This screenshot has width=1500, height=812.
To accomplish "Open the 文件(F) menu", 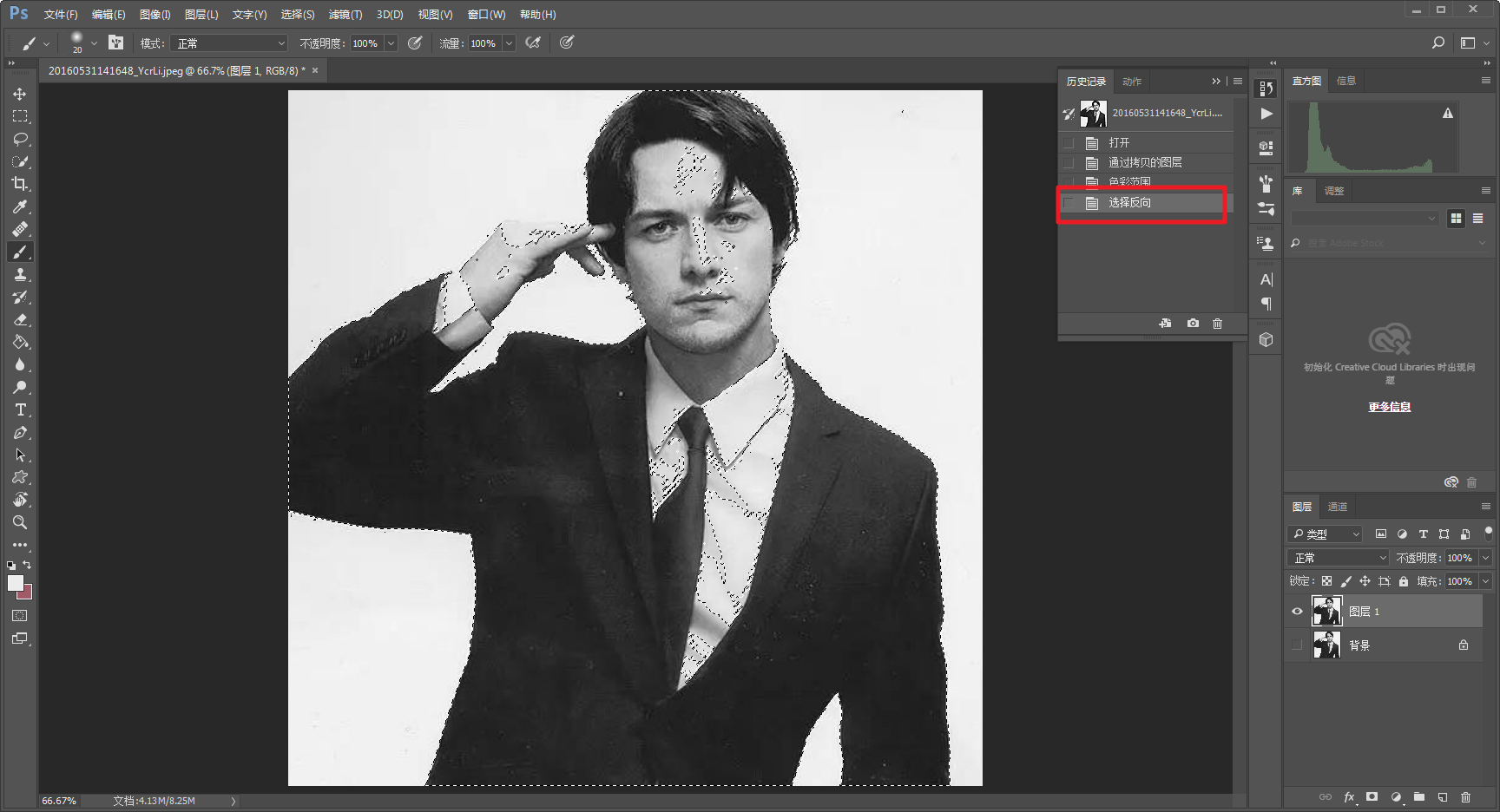I will pos(61,15).
